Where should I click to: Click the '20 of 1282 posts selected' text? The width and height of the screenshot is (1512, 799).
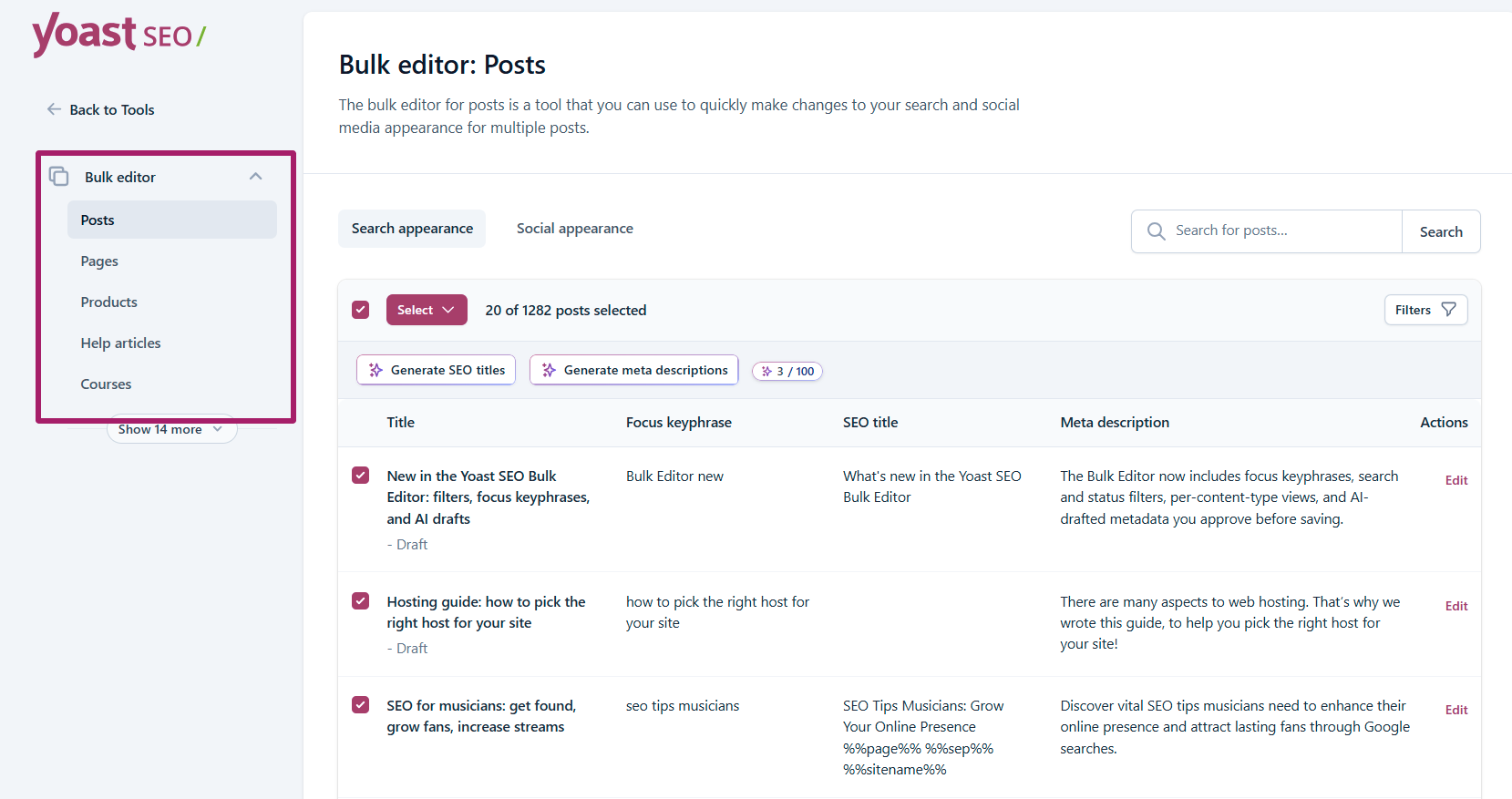pos(566,311)
